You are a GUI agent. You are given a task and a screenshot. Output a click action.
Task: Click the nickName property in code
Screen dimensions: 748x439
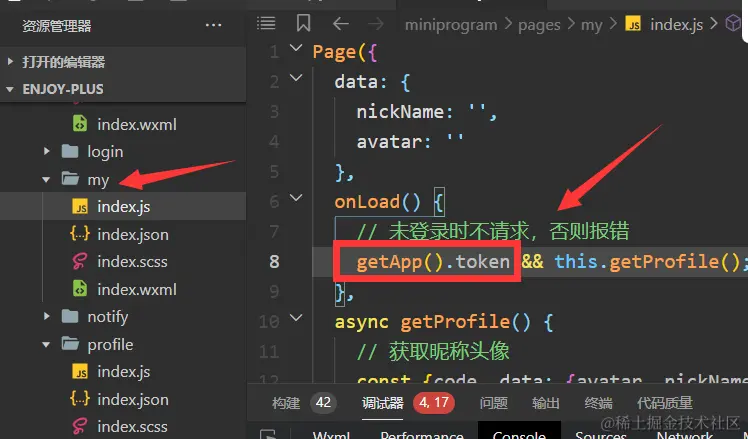click(x=400, y=112)
